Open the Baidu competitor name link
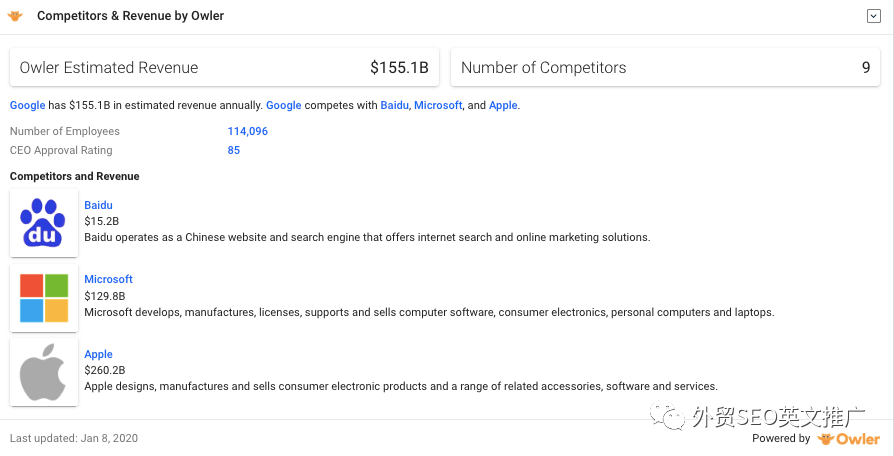This screenshot has height=456, width=894. pyautogui.click(x=98, y=205)
